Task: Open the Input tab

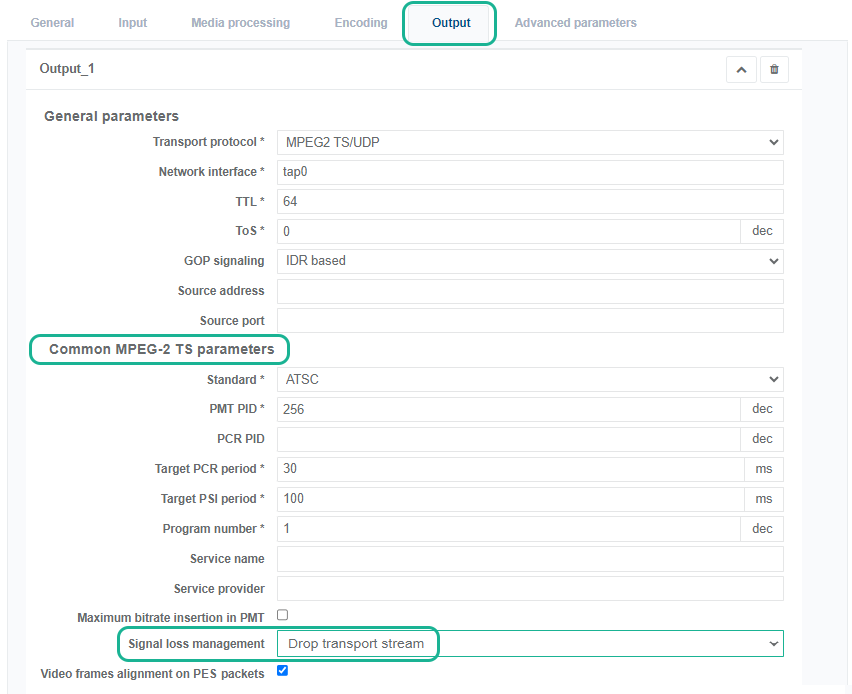Action: tap(132, 23)
